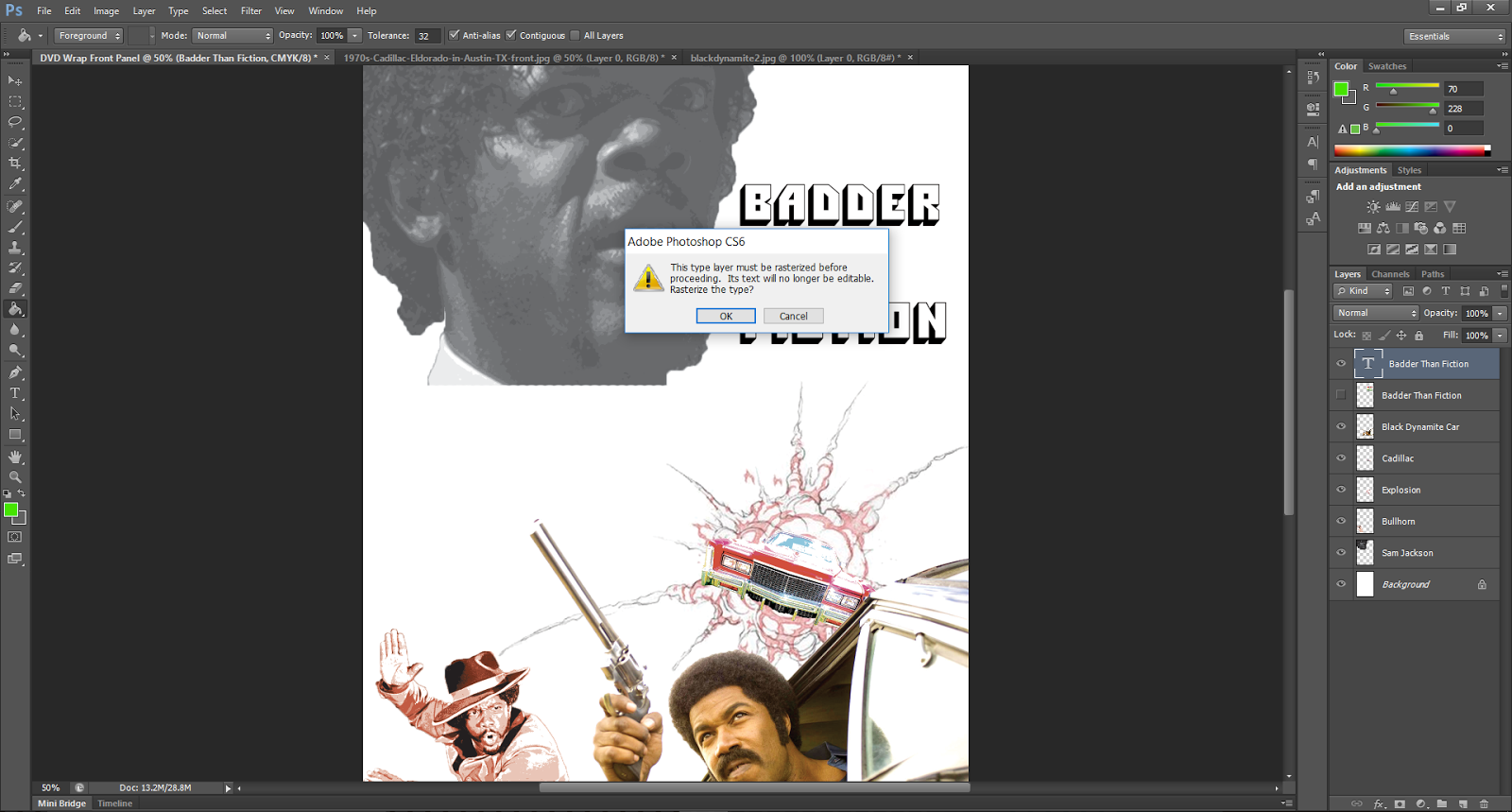Add a Brightness/Contrast adjustment
1512x812 pixels.
[1373, 207]
